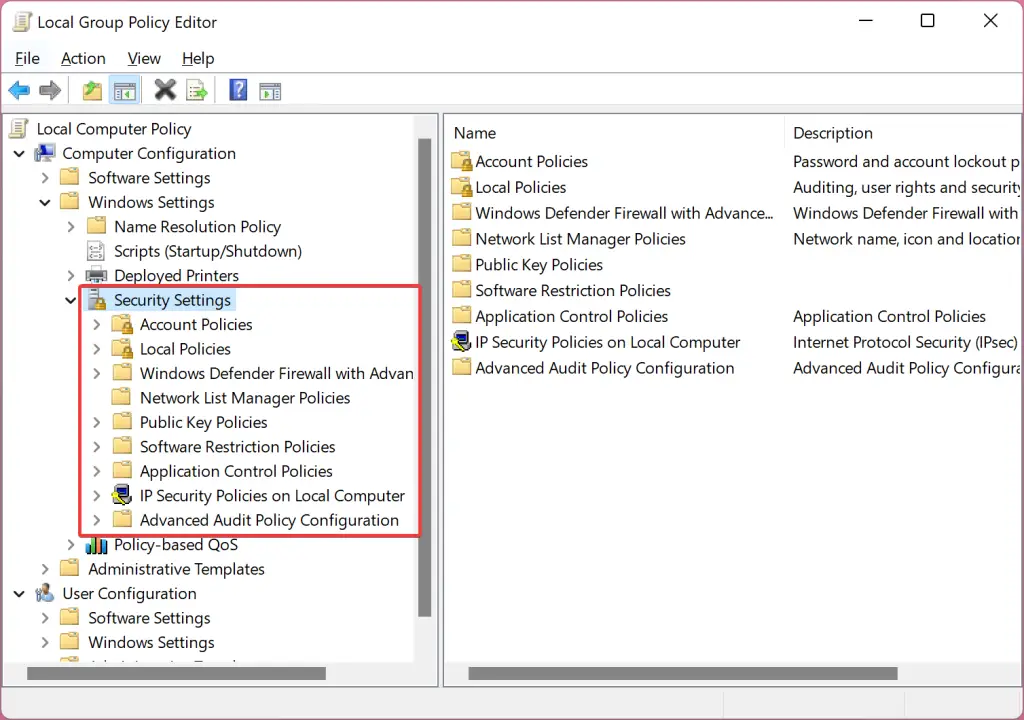
Task: Click the Forward navigation arrow
Action: [x=49, y=90]
